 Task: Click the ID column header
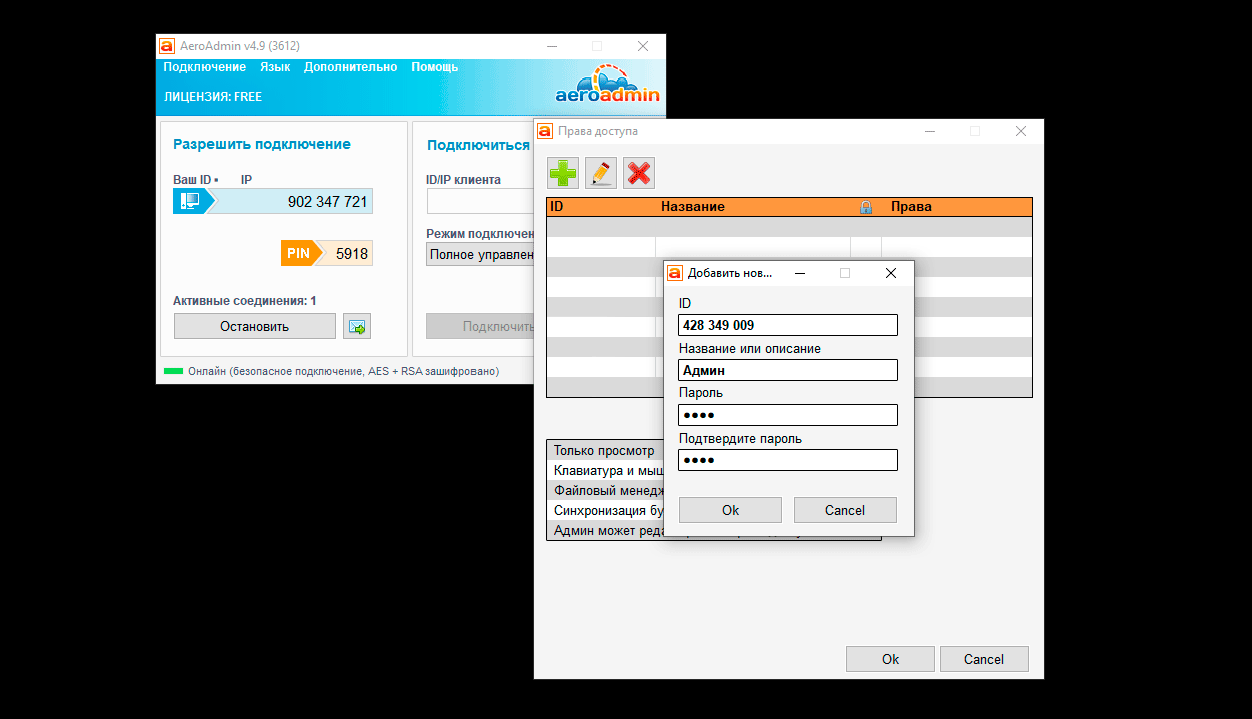tap(557, 207)
